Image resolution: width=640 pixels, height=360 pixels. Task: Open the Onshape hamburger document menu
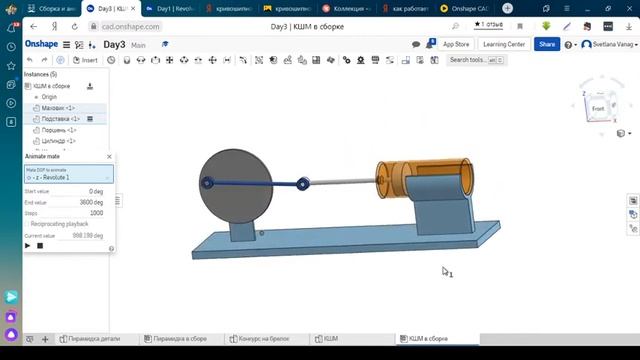(66, 44)
